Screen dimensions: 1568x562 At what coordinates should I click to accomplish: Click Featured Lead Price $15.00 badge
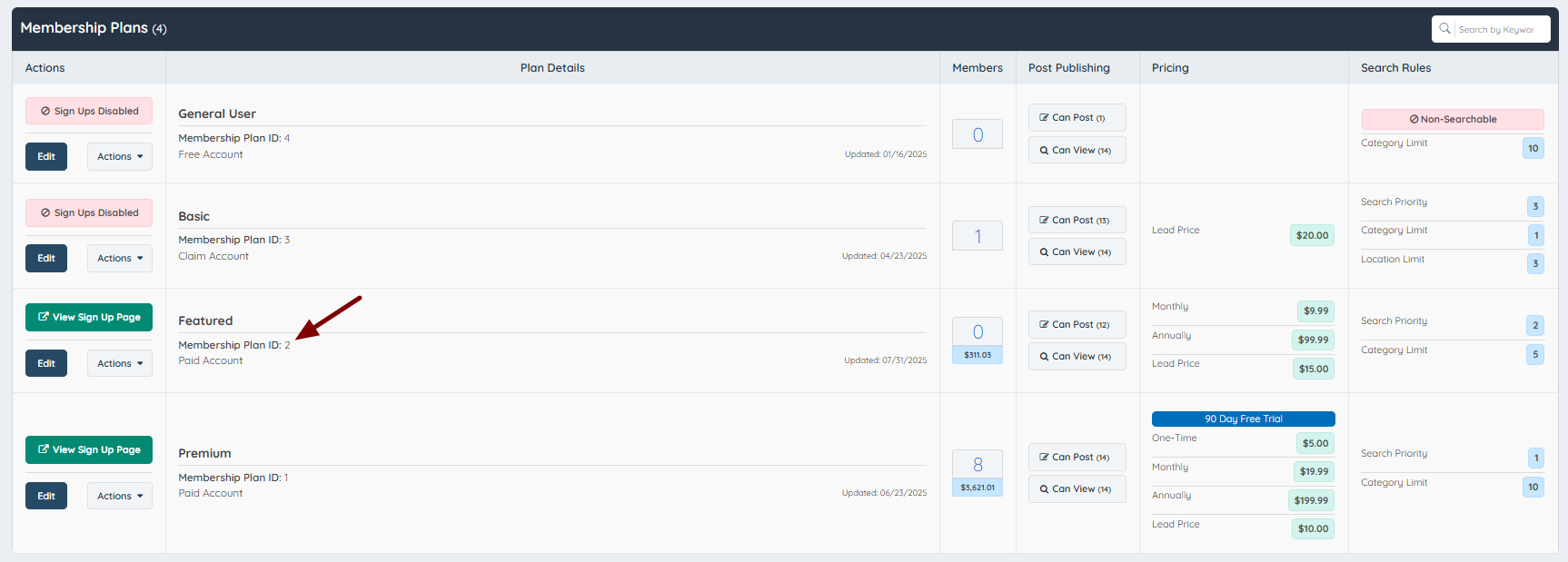click(1314, 369)
